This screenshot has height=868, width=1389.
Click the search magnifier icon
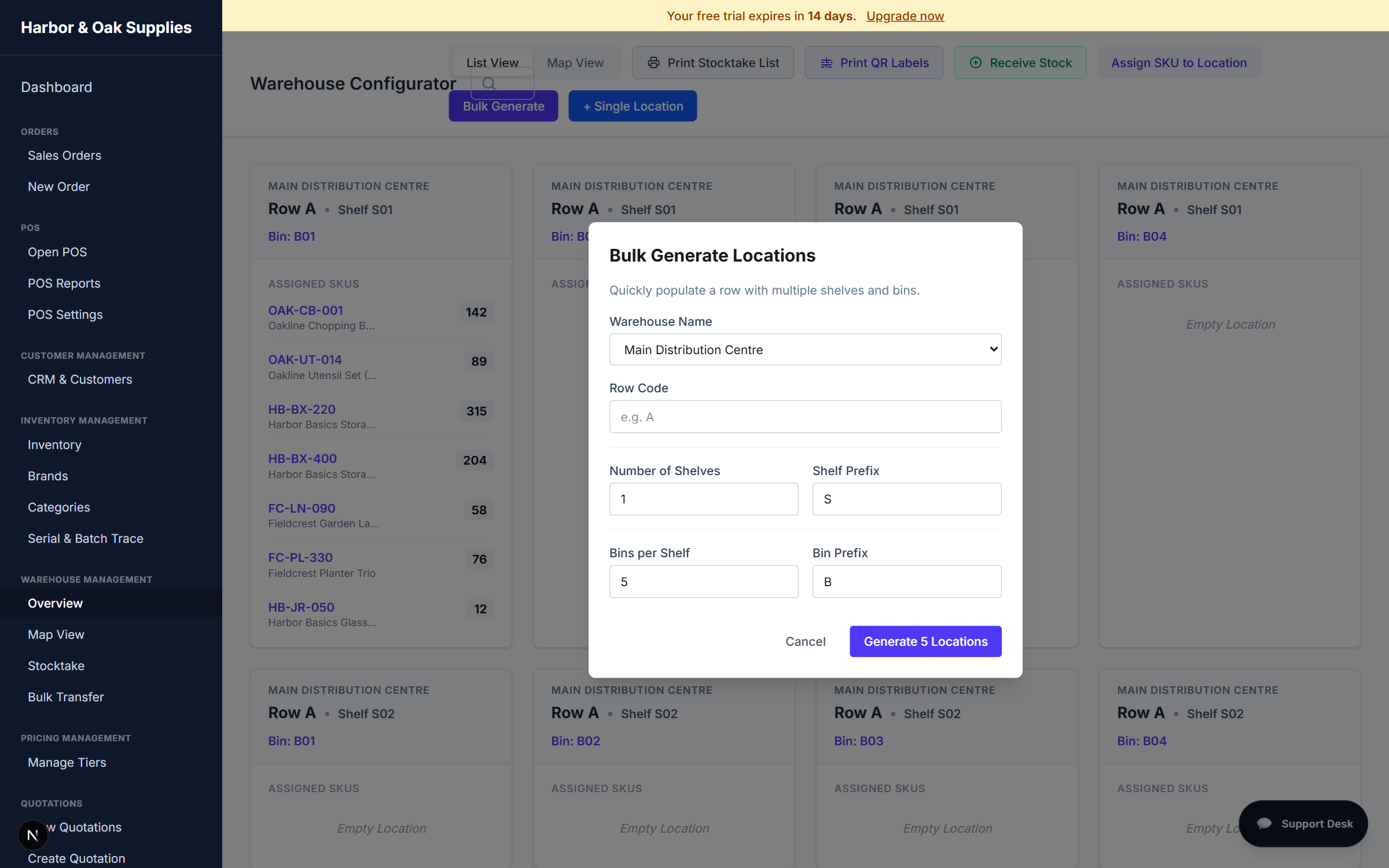coord(489,84)
